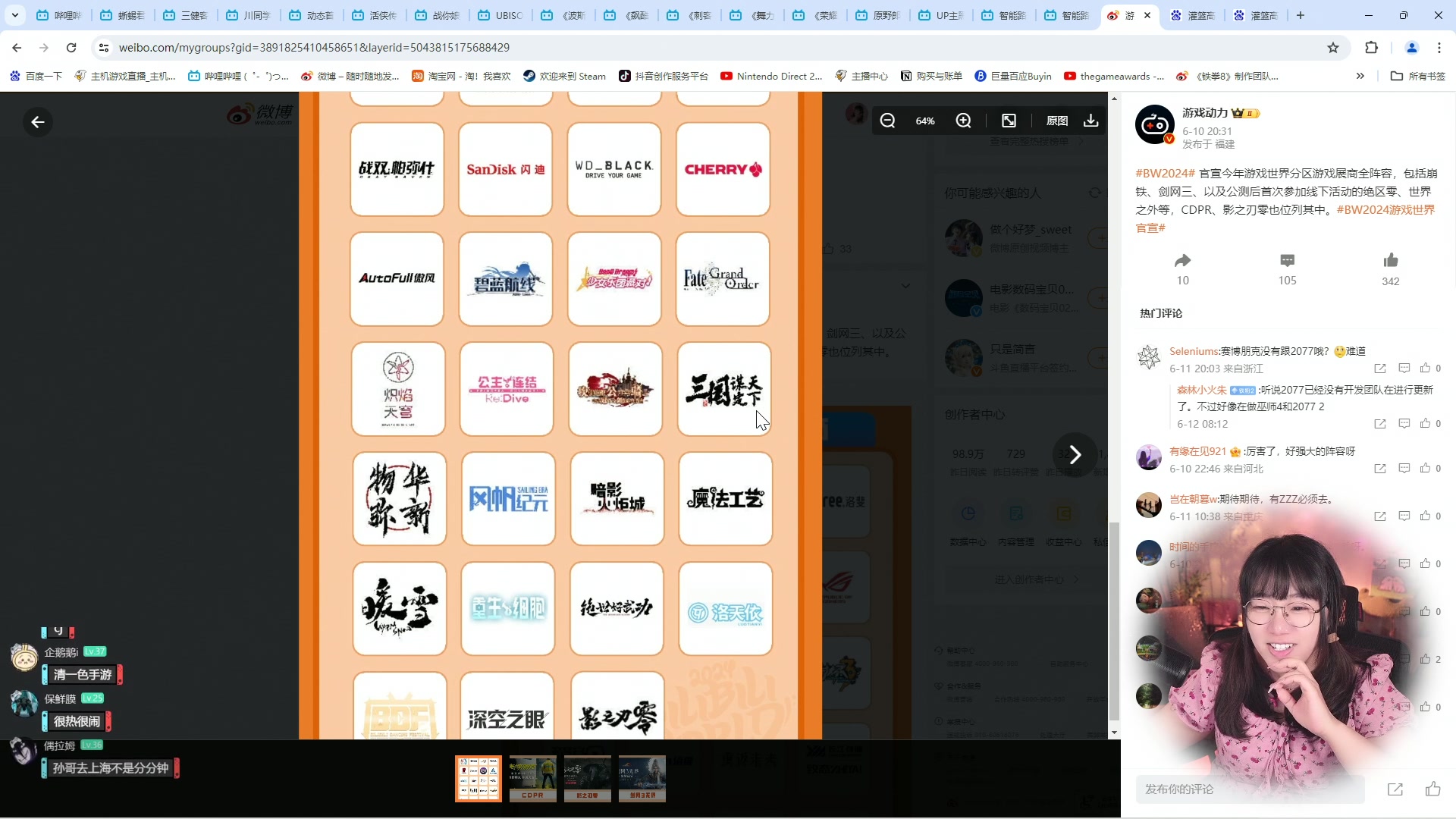Like Seleniums' comment

tap(1425, 368)
